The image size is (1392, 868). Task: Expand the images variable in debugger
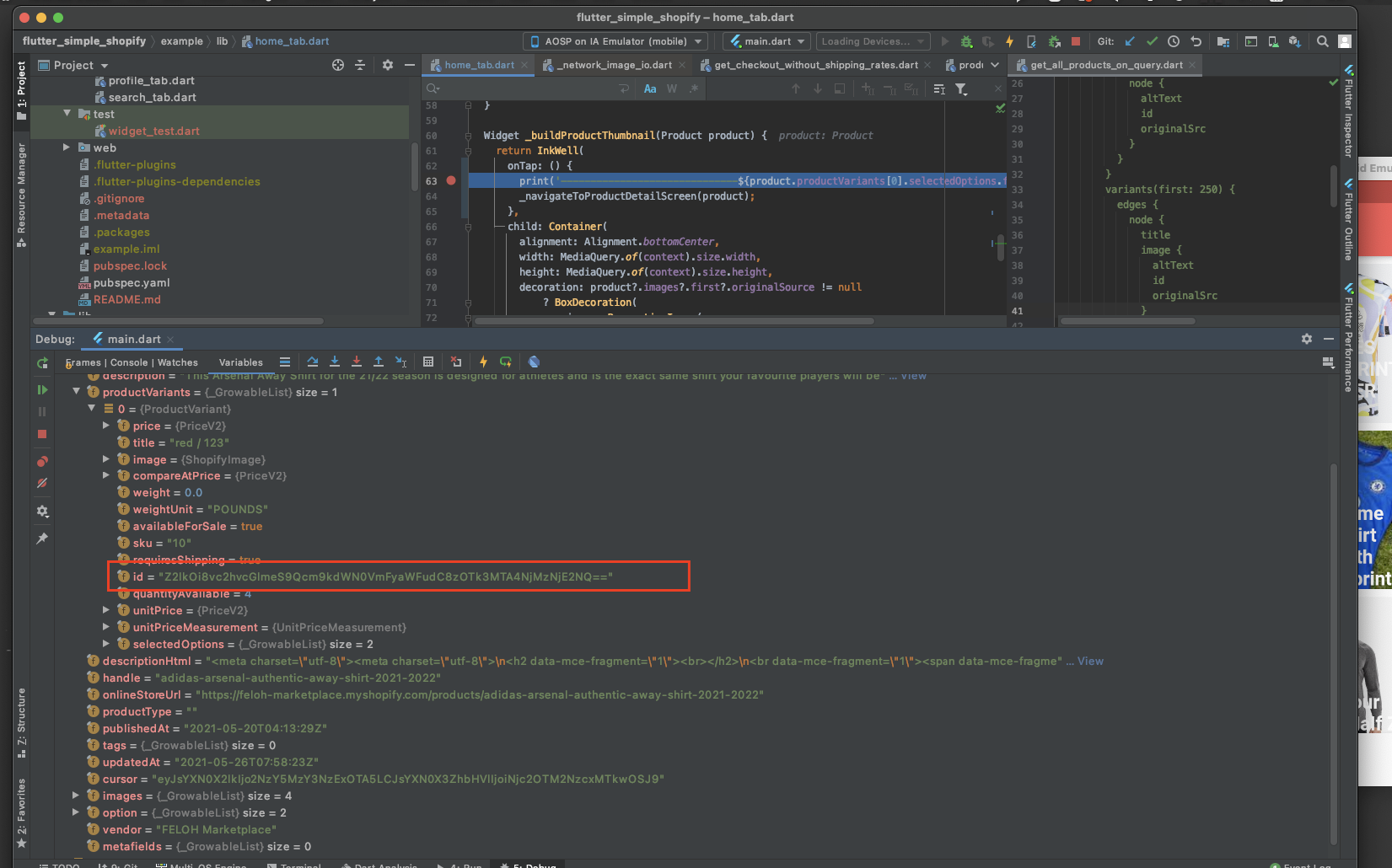pyautogui.click(x=75, y=795)
